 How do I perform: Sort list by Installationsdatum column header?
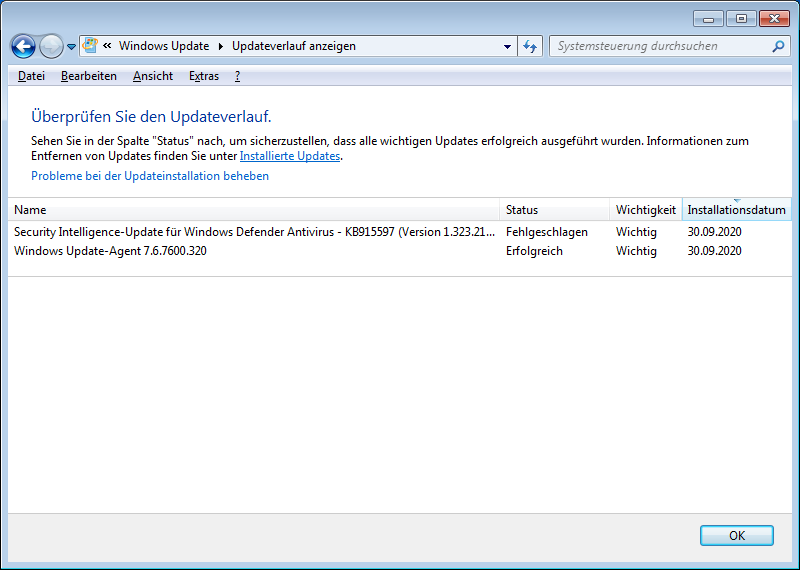pyautogui.click(x=737, y=210)
